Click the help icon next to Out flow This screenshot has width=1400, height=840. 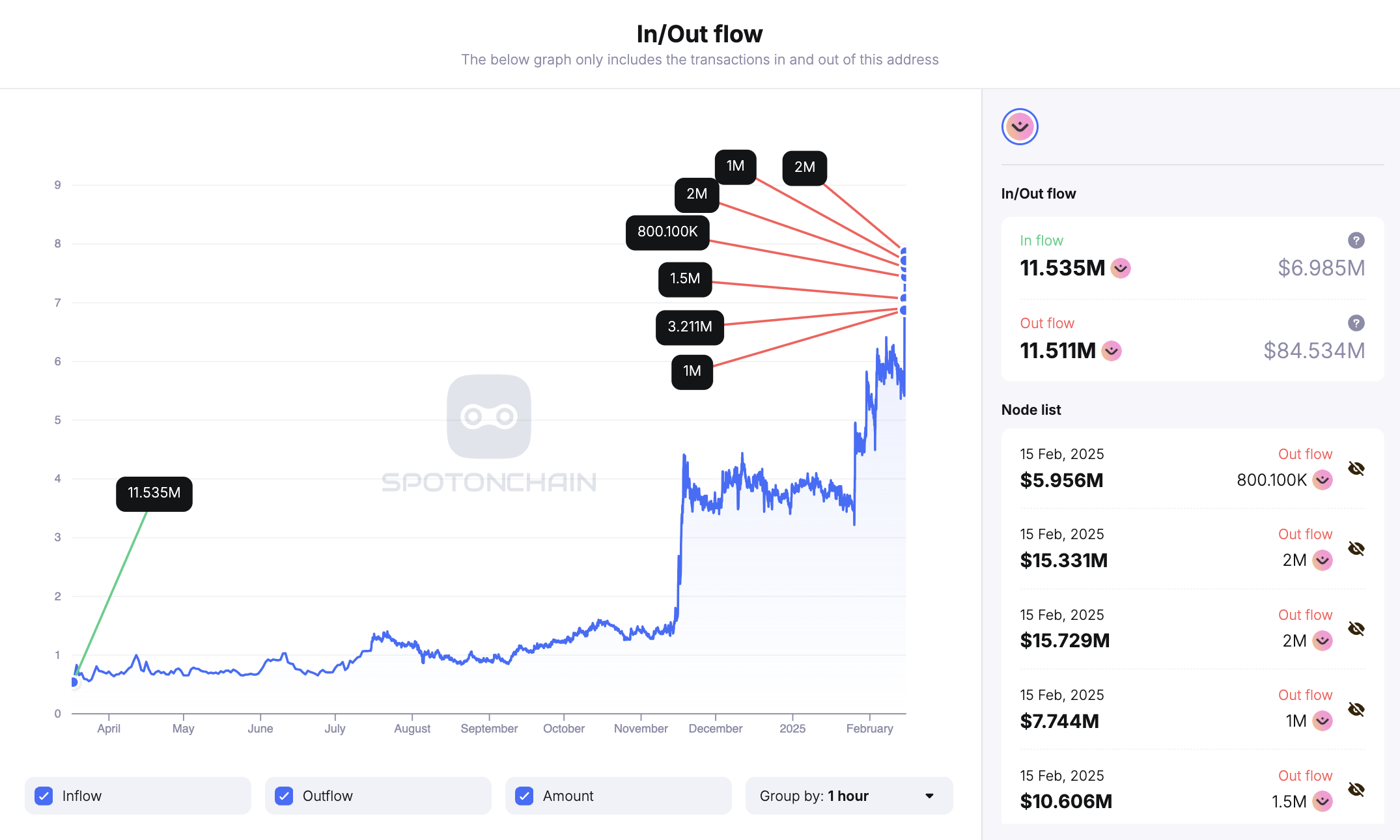tap(1355, 322)
